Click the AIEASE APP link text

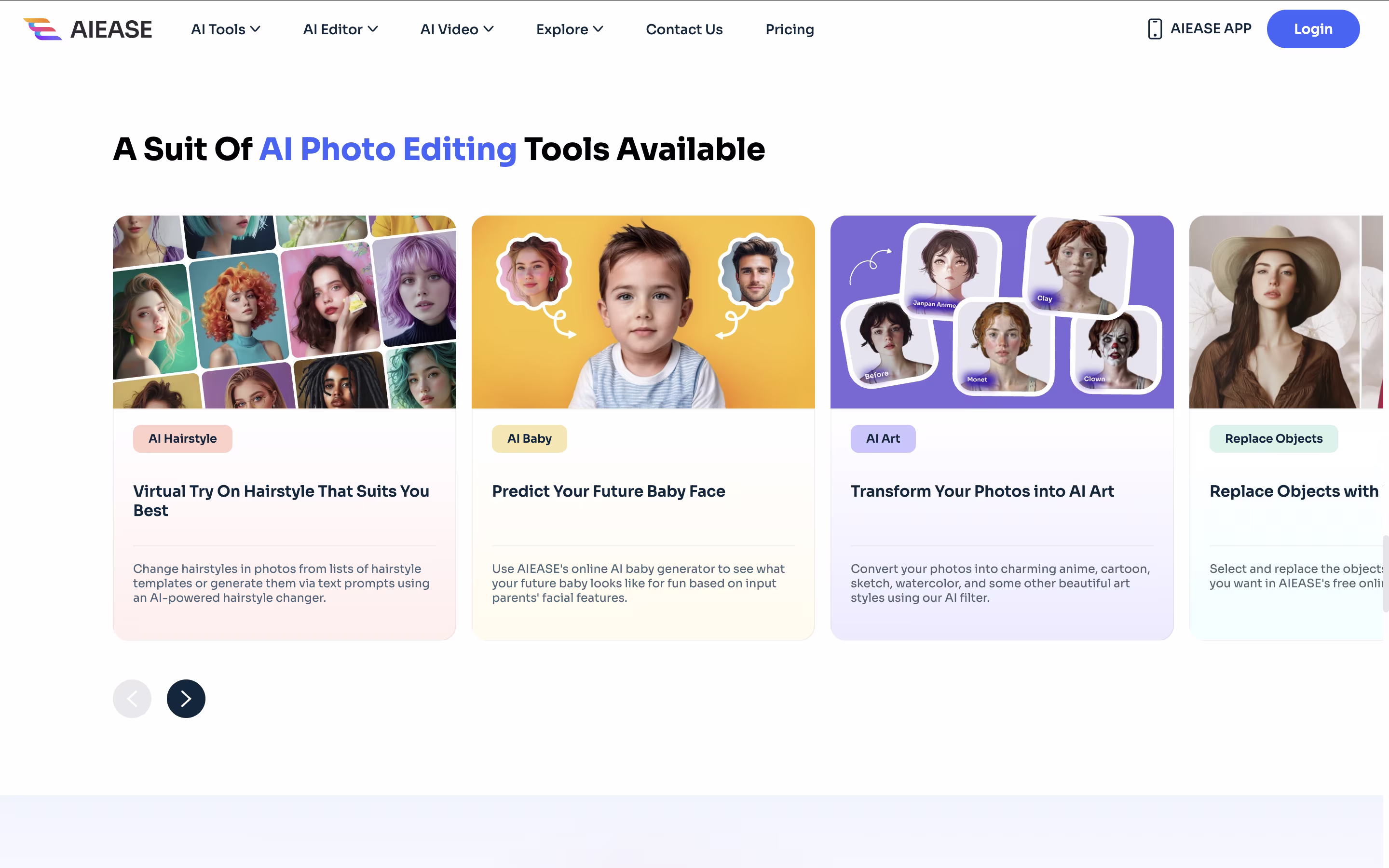1211,29
